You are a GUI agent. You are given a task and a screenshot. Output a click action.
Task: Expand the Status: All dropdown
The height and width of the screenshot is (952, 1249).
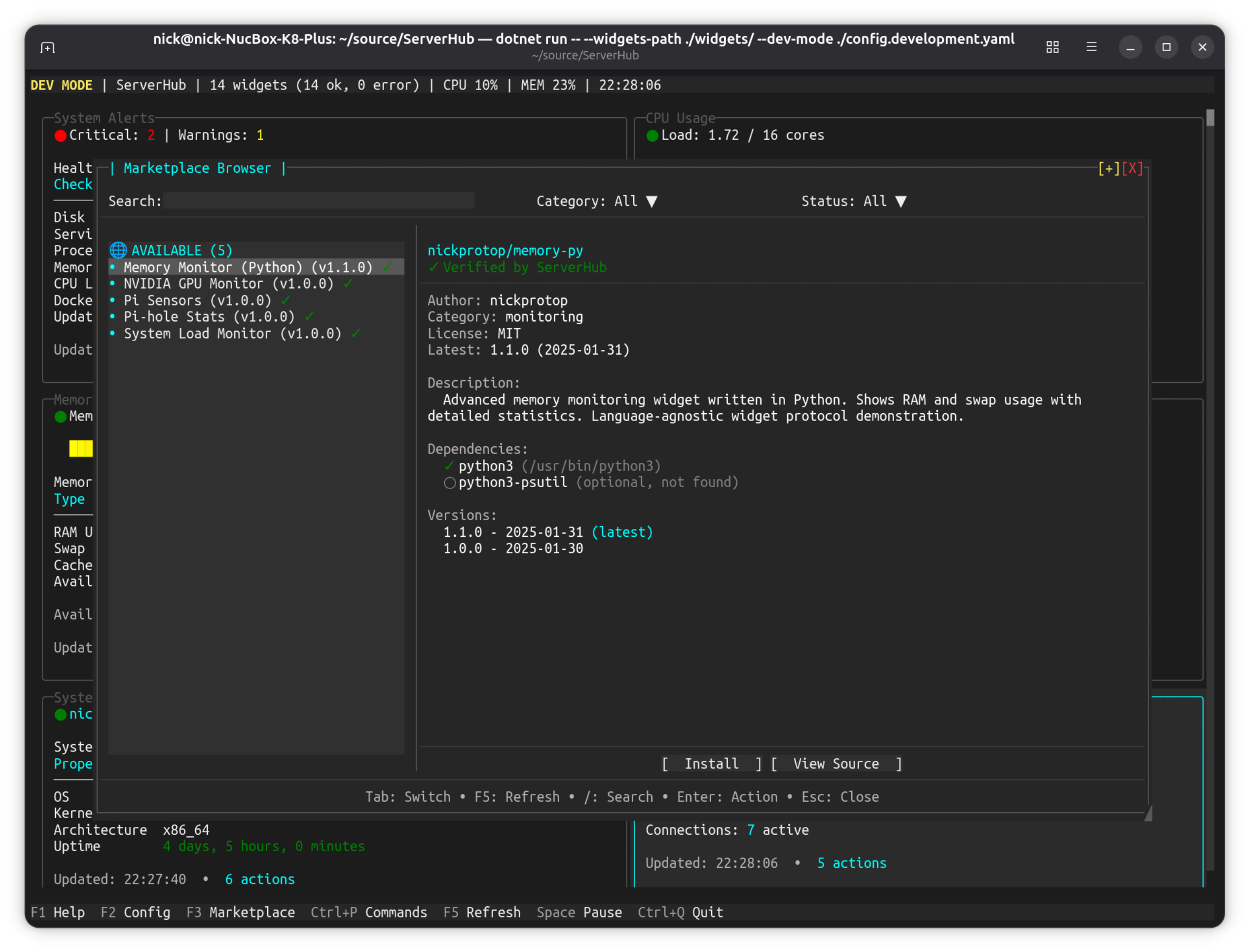pos(900,201)
